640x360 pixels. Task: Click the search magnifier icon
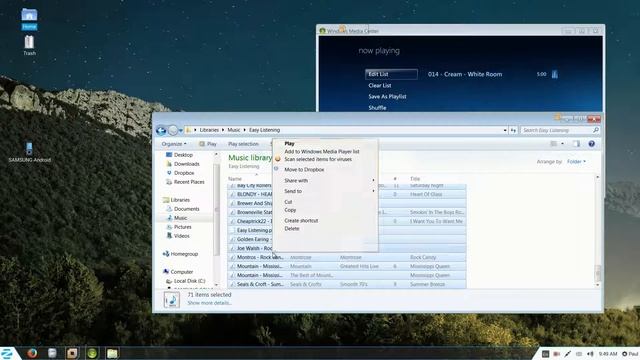[x=596, y=130]
